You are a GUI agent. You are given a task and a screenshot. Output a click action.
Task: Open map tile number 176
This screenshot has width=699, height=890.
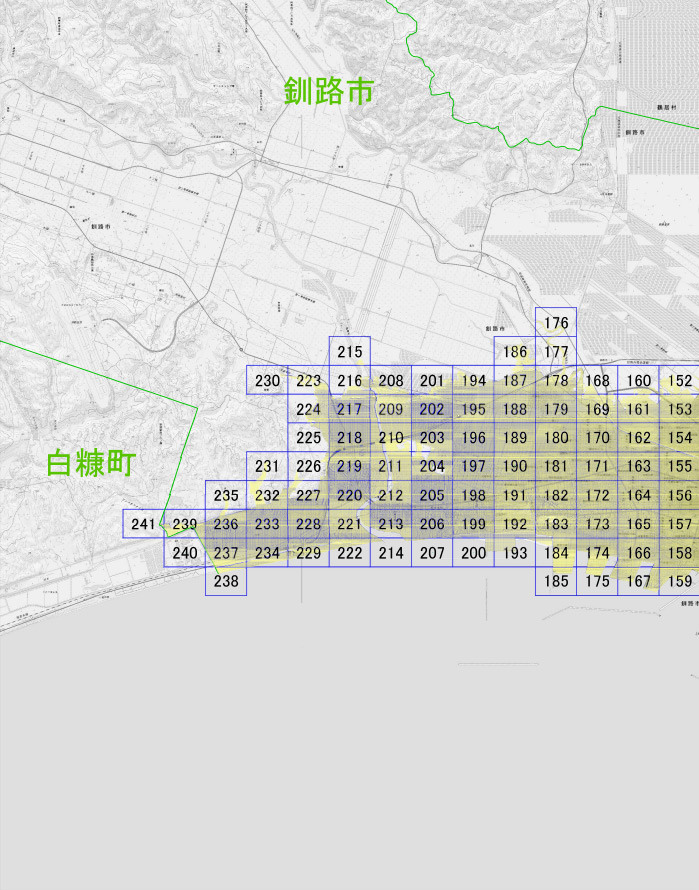tap(556, 322)
